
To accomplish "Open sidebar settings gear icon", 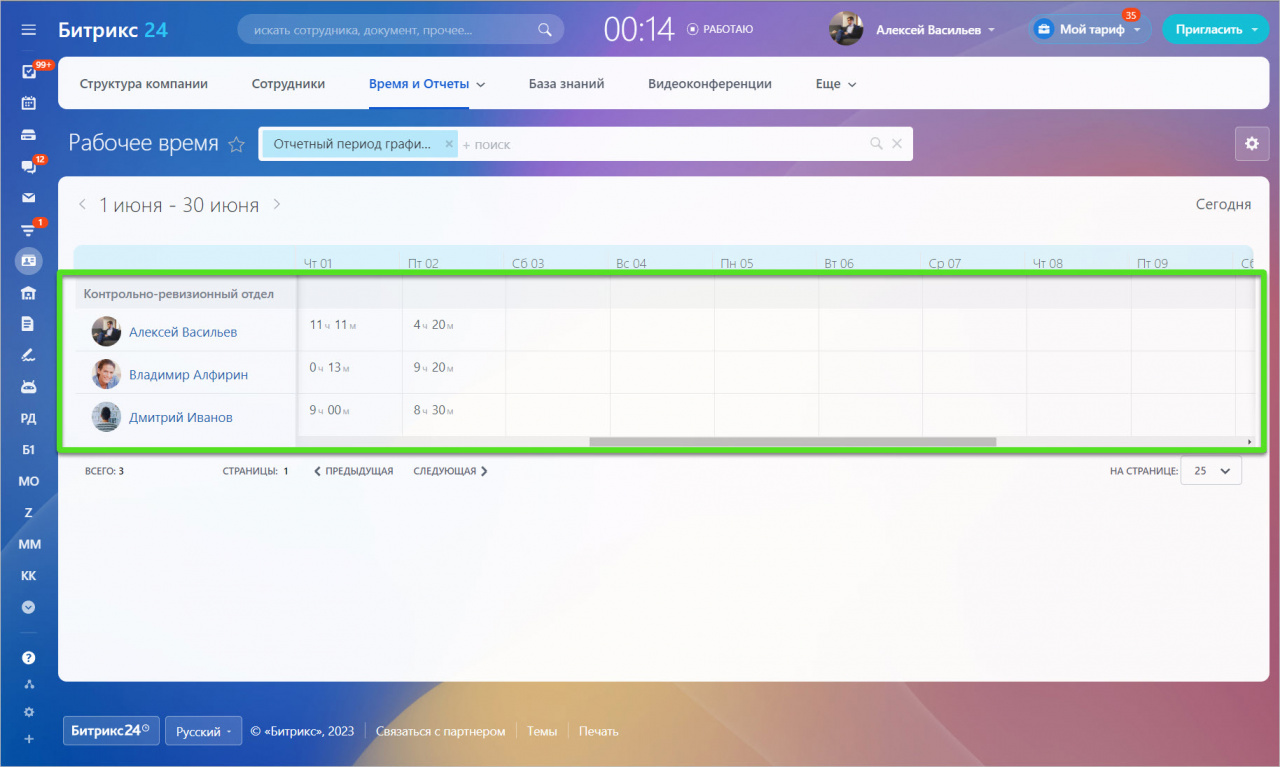I will [x=28, y=712].
